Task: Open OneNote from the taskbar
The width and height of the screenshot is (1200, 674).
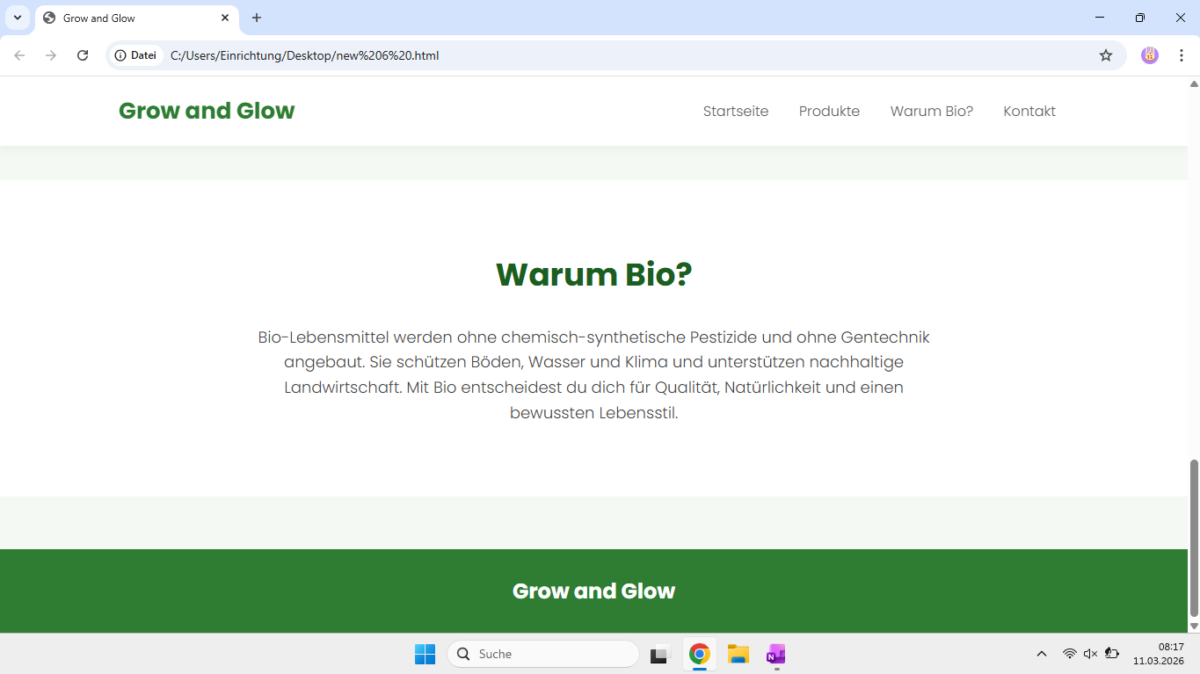Action: [776, 654]
